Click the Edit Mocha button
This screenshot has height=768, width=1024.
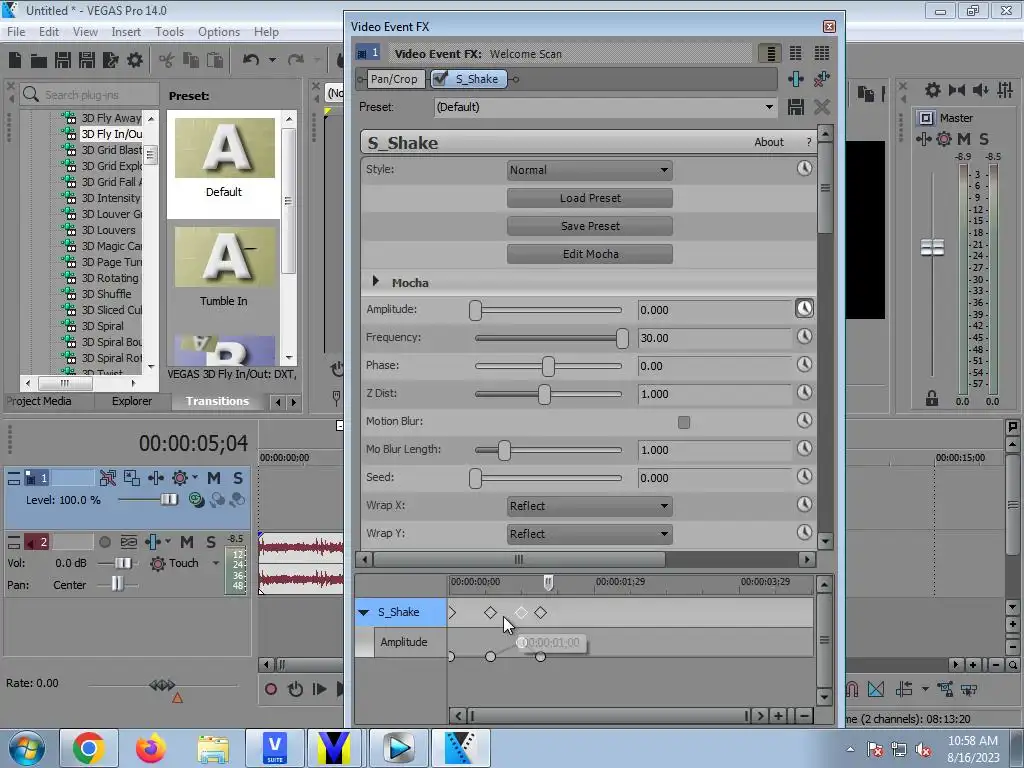point(590,254)
